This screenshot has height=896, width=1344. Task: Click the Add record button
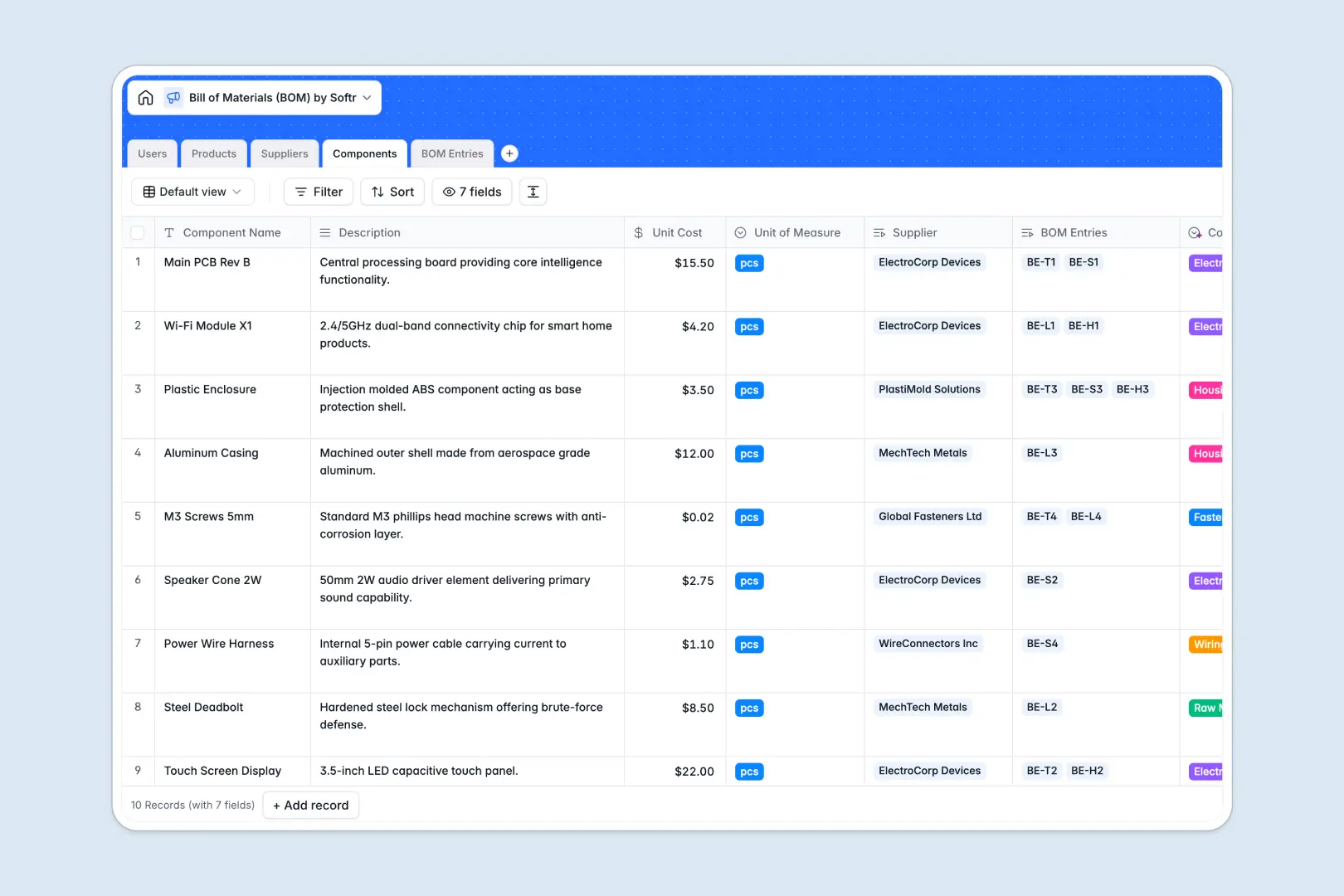point(310,805)
